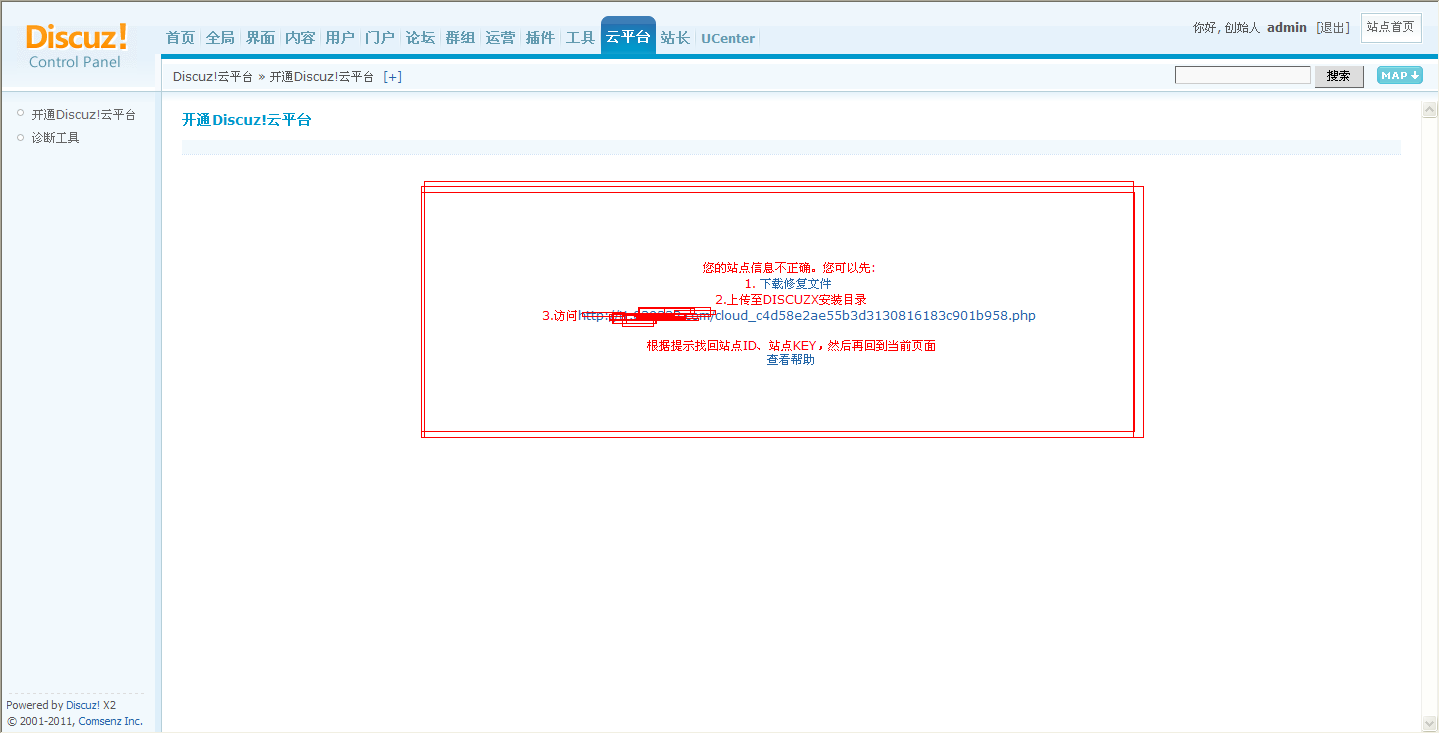Add page to favorites with [+]

pyautogui.click(x=393, y=77)
